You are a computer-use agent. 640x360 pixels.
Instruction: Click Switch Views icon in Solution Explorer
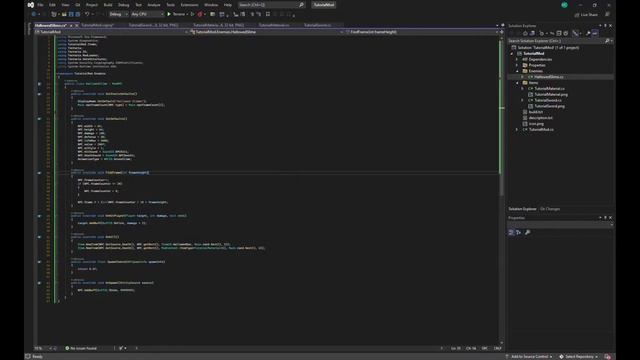coord(532,33)
